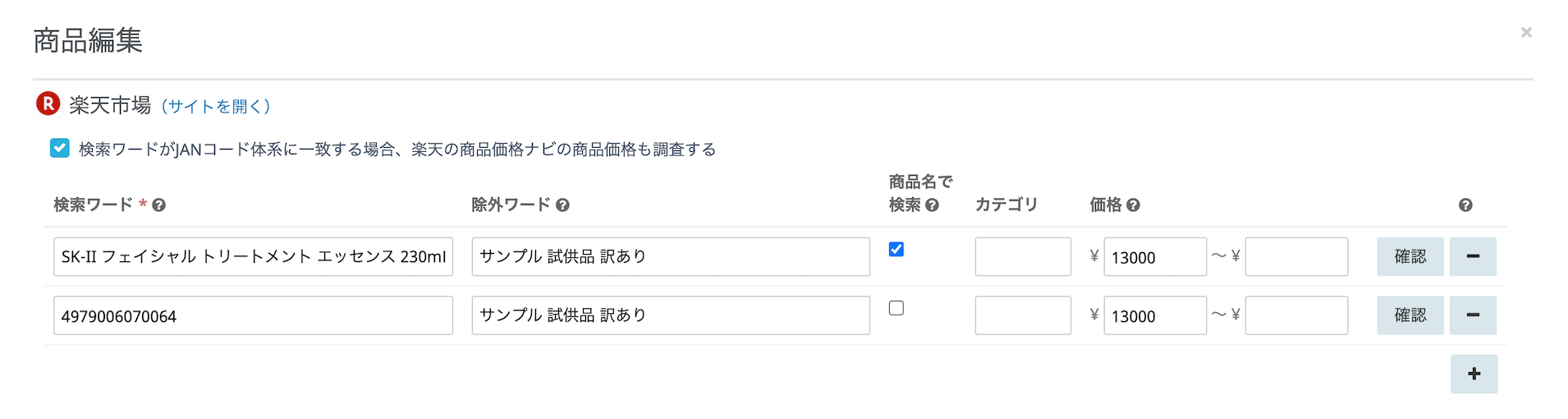This screenshot has height=419, width=1568.
Task: Open the サイトを開く link
Action: coord(215,106)
